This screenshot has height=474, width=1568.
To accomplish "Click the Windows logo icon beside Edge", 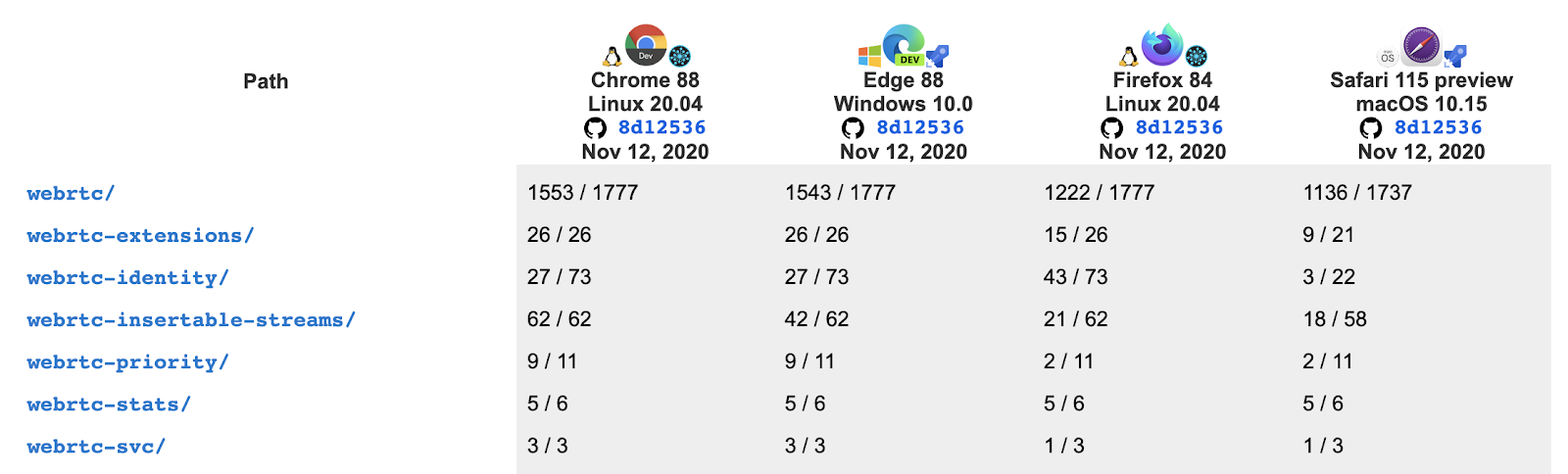I will (x=869, y=56).
